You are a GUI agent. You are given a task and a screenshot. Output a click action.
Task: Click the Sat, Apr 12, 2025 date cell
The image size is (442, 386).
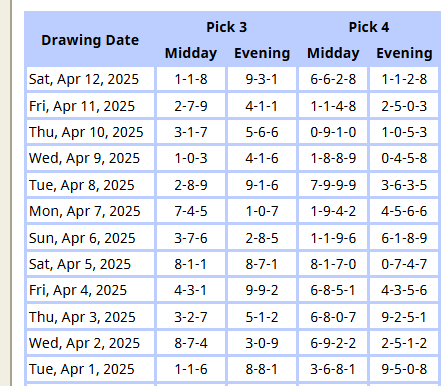[x=90, y=79]
